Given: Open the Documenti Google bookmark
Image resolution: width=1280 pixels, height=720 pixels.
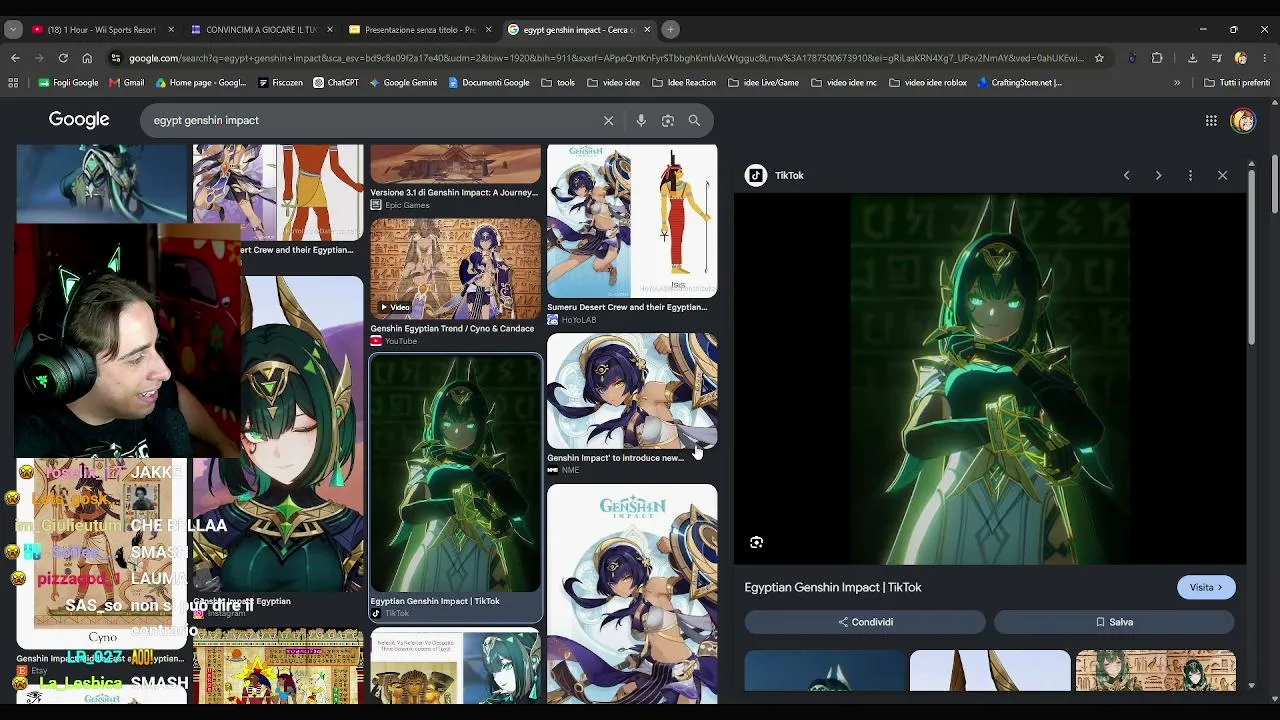Looking at the screenshot, I should click(x=489, y=83).
